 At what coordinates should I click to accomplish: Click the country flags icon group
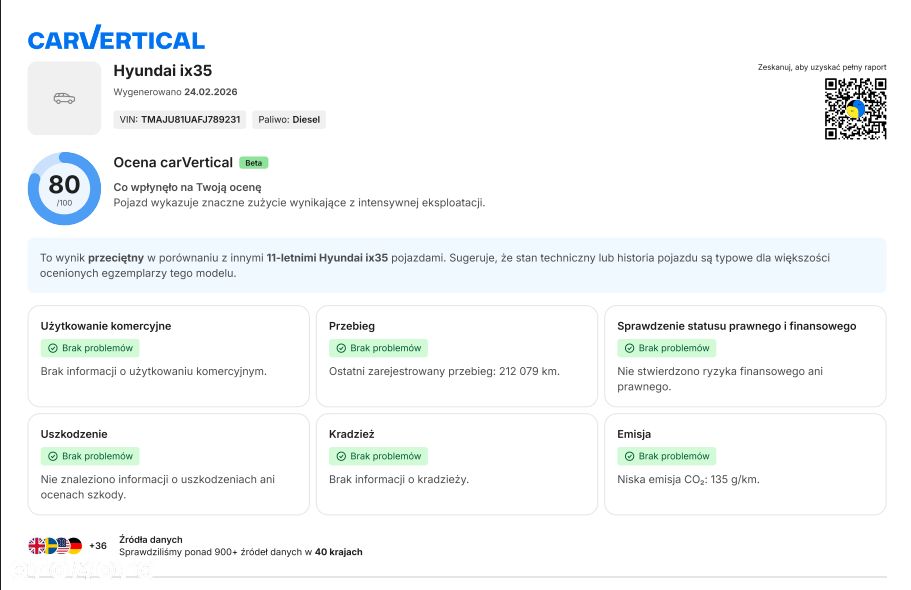pos(55,546)
